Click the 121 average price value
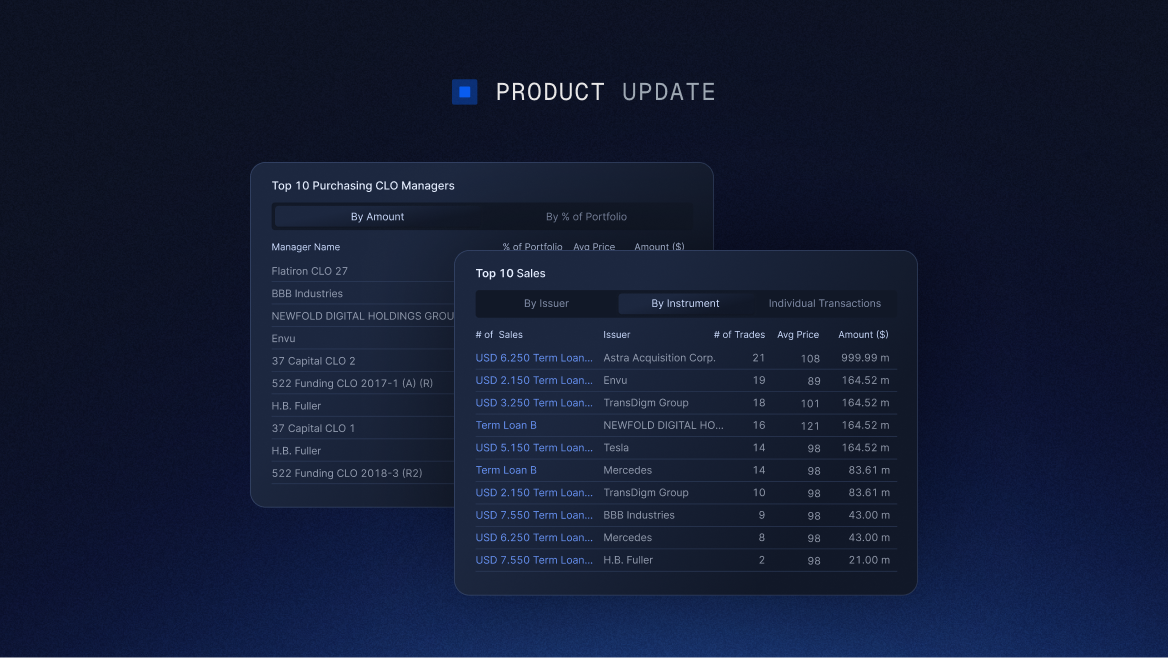The image size is (1168, 658). (810, 426)
